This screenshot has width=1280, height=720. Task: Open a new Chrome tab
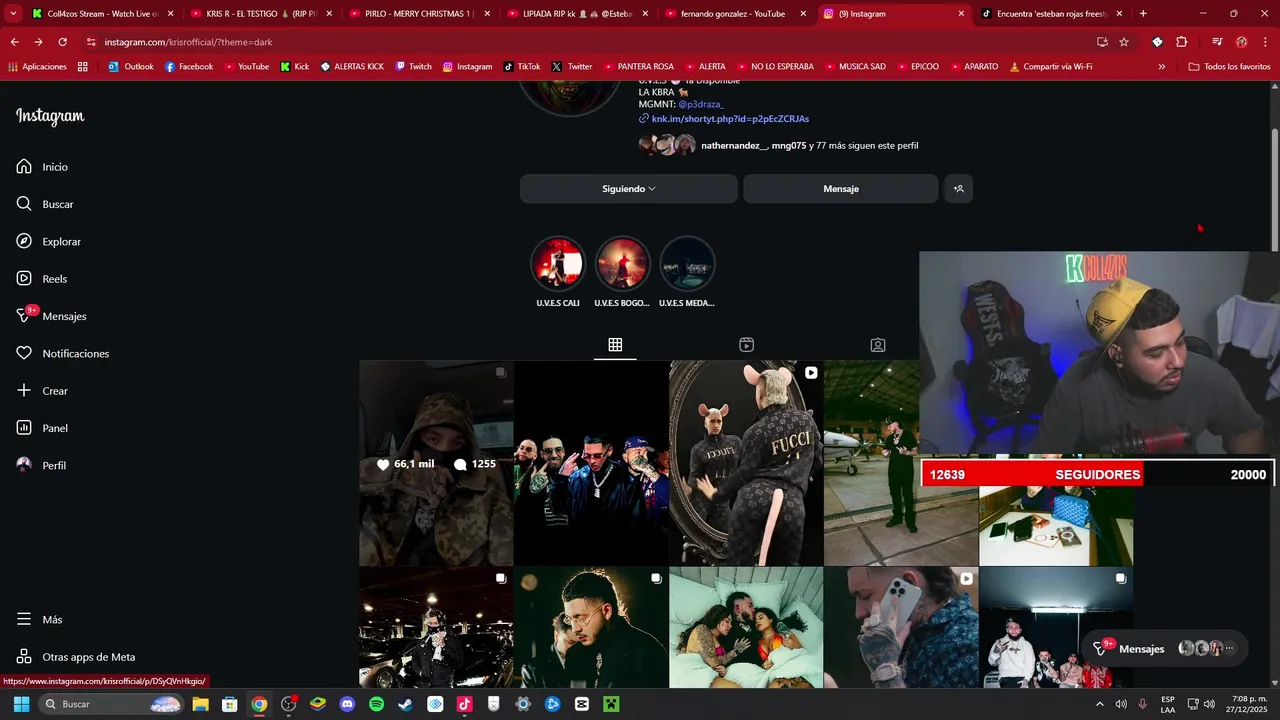coord(1143,14)
